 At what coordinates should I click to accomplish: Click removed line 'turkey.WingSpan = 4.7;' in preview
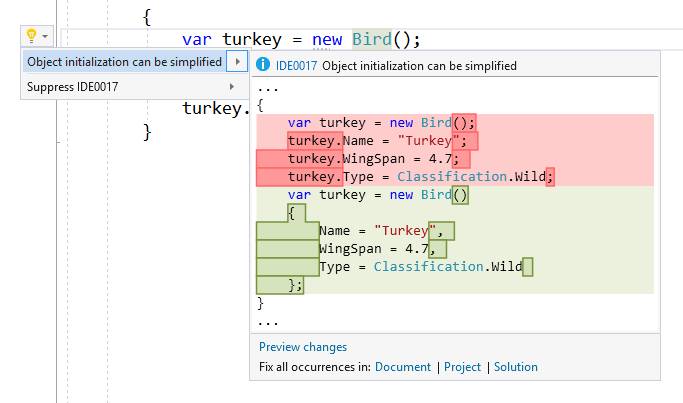pos(373,159)
